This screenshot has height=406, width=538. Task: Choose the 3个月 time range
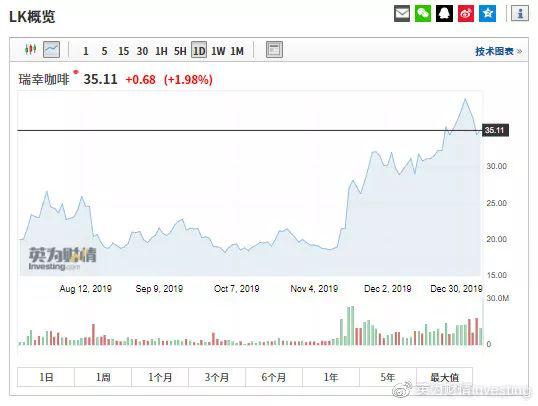[x=217, y=378]
